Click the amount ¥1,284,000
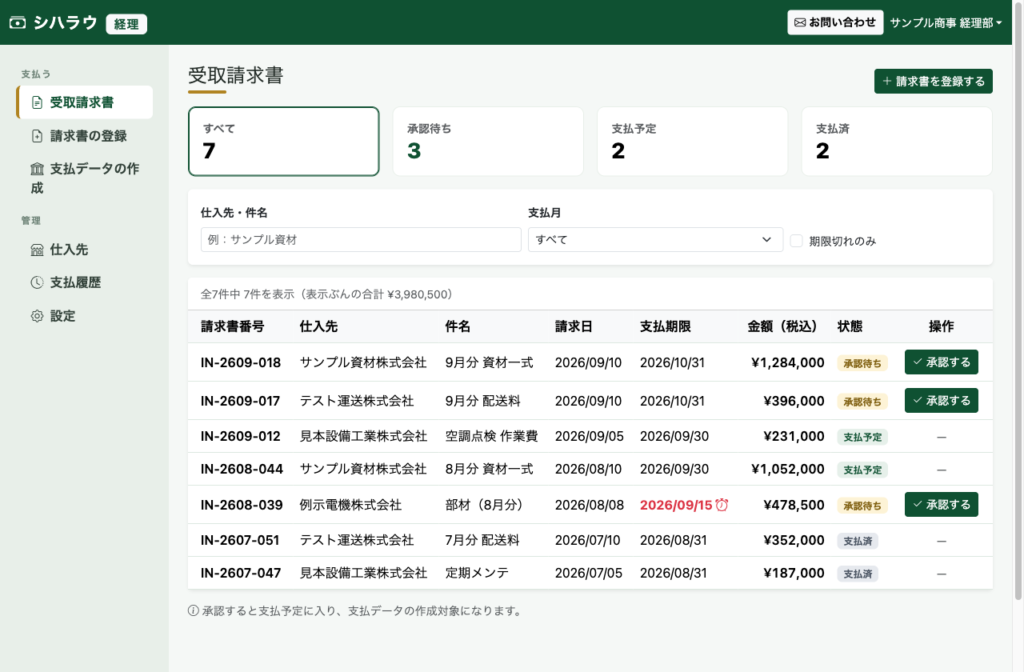 [x=788, y=362]
